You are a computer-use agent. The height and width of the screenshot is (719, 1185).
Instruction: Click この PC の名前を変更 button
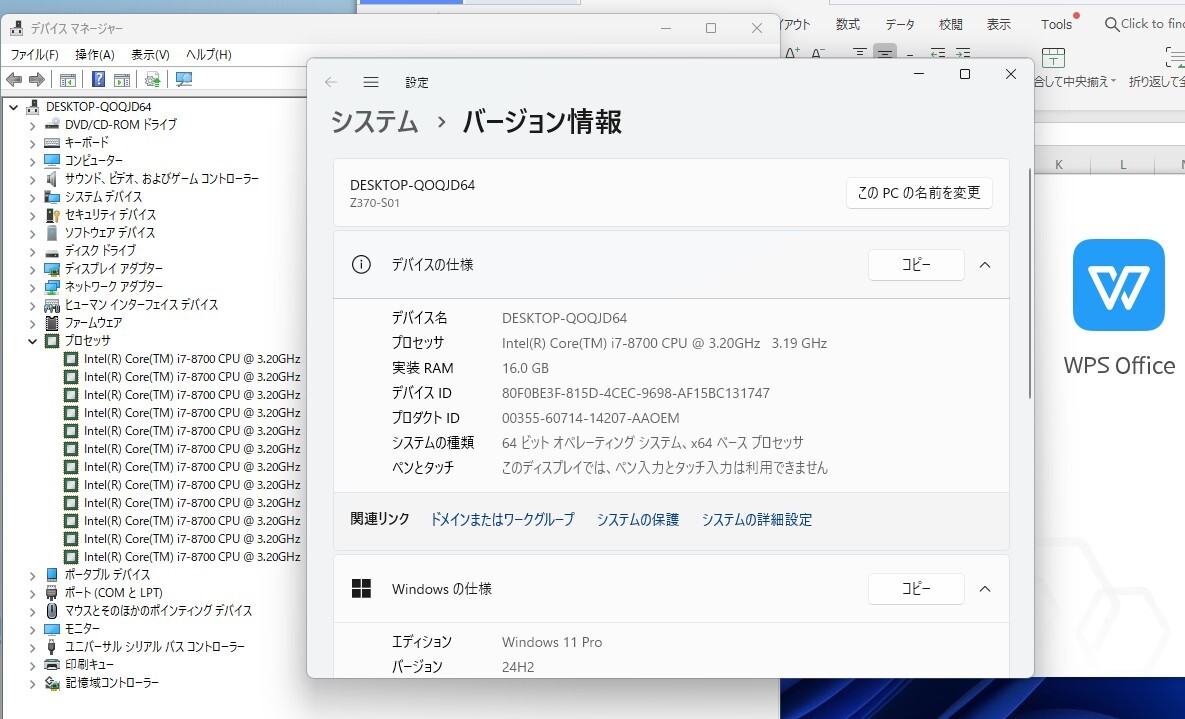[919, 193]
